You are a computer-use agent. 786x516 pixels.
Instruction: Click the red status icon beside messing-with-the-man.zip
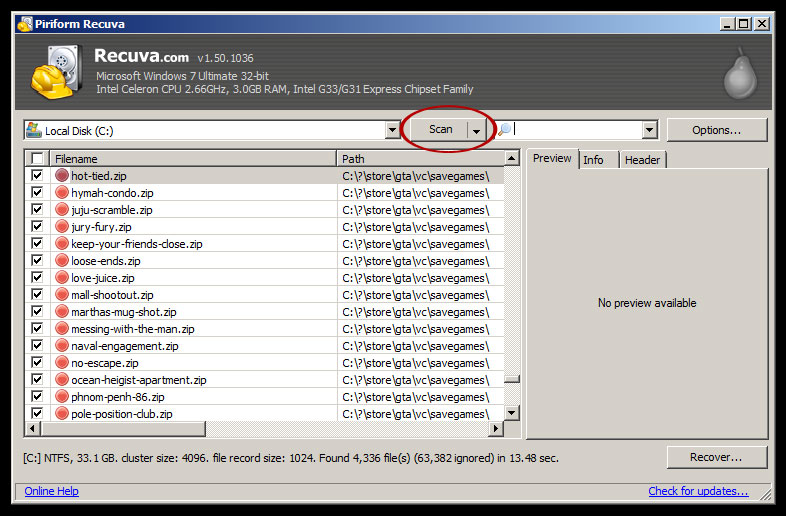point(62,329)
